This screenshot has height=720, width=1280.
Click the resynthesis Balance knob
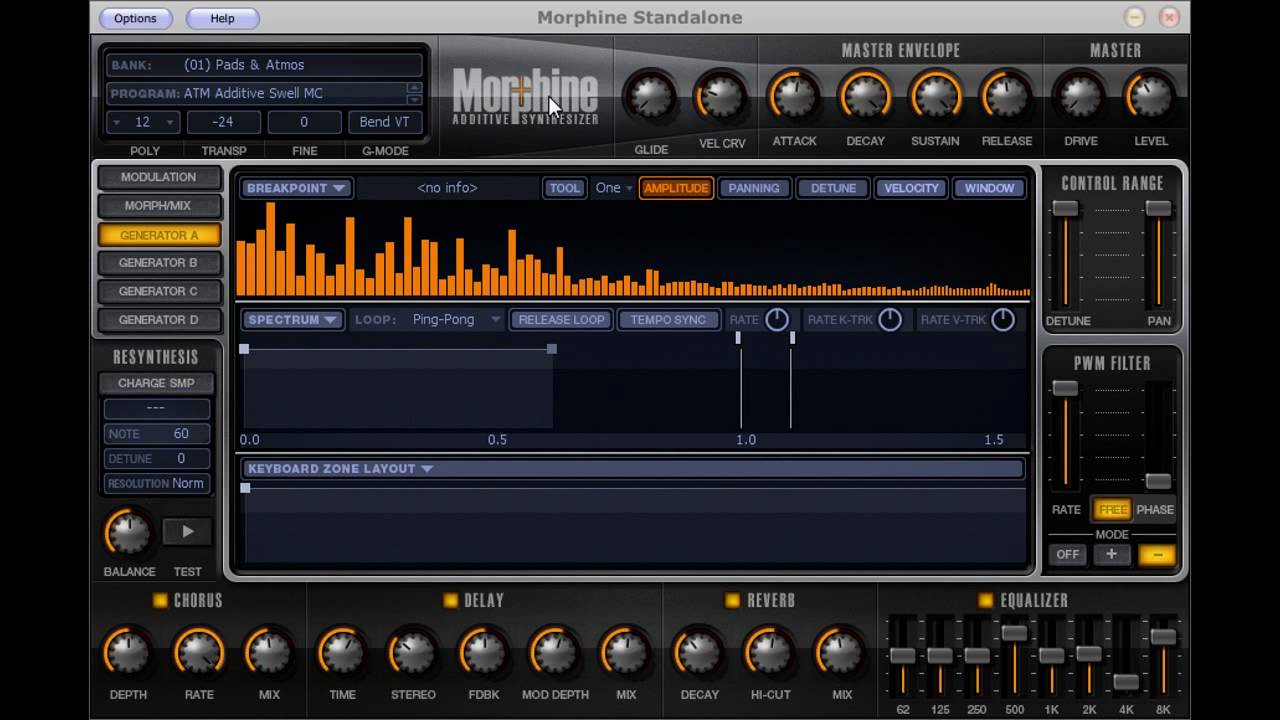[128, 533]
